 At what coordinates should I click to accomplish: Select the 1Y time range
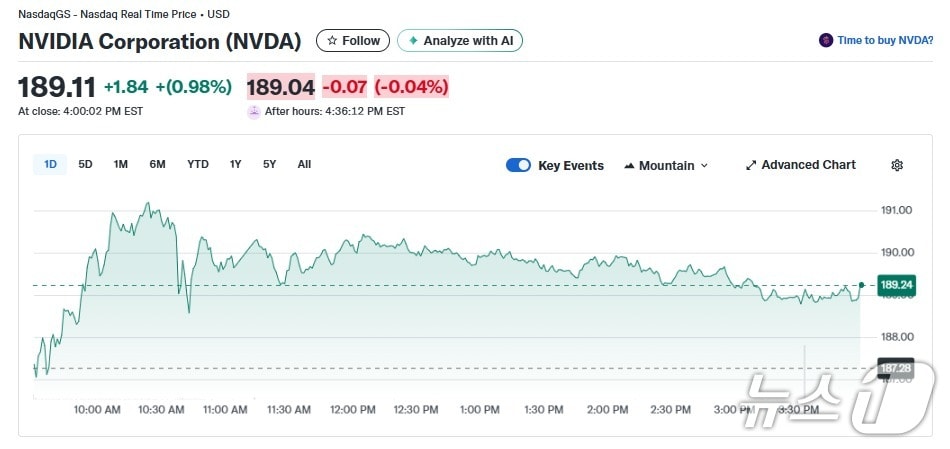pyautogui.click(x=235, y=164)
